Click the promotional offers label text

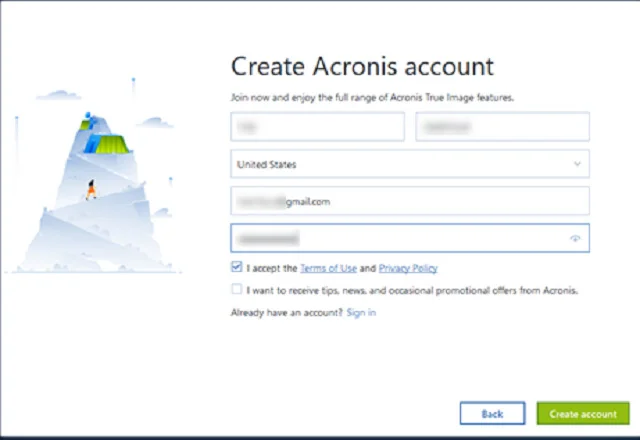click(412, 290)
